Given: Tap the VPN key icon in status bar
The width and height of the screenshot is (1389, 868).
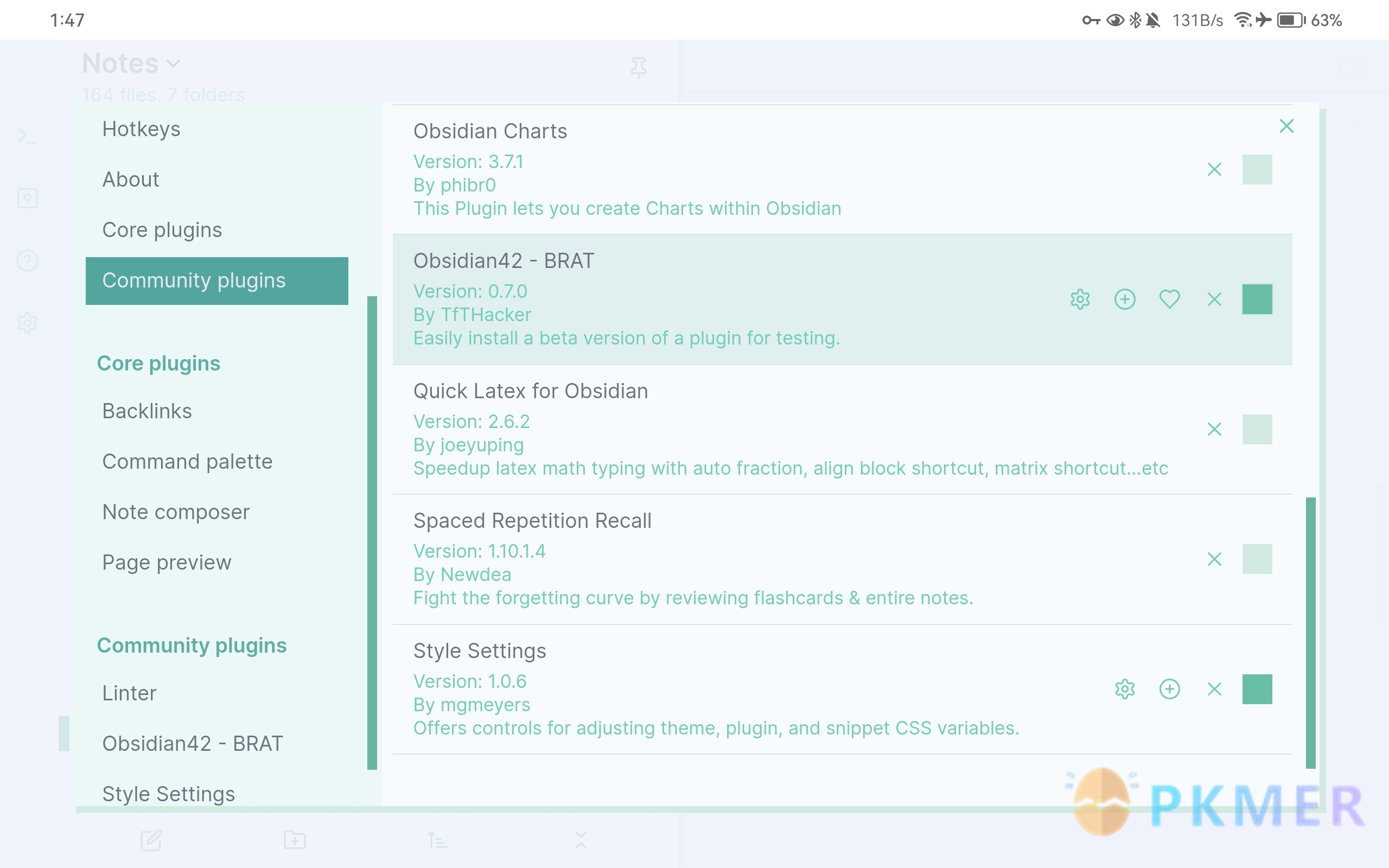Looking at the screenshot, I should (1091, 21).
